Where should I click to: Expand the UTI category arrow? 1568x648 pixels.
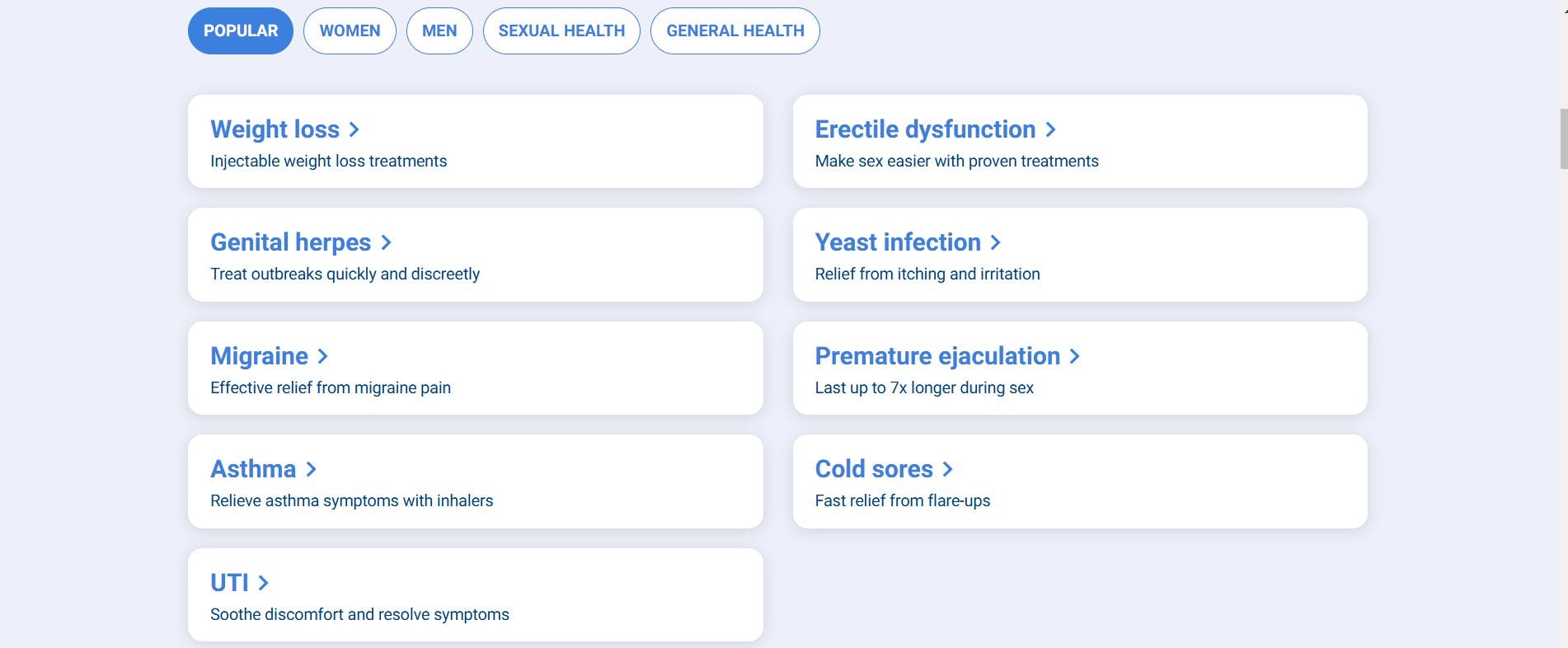(x=264, y=583)
